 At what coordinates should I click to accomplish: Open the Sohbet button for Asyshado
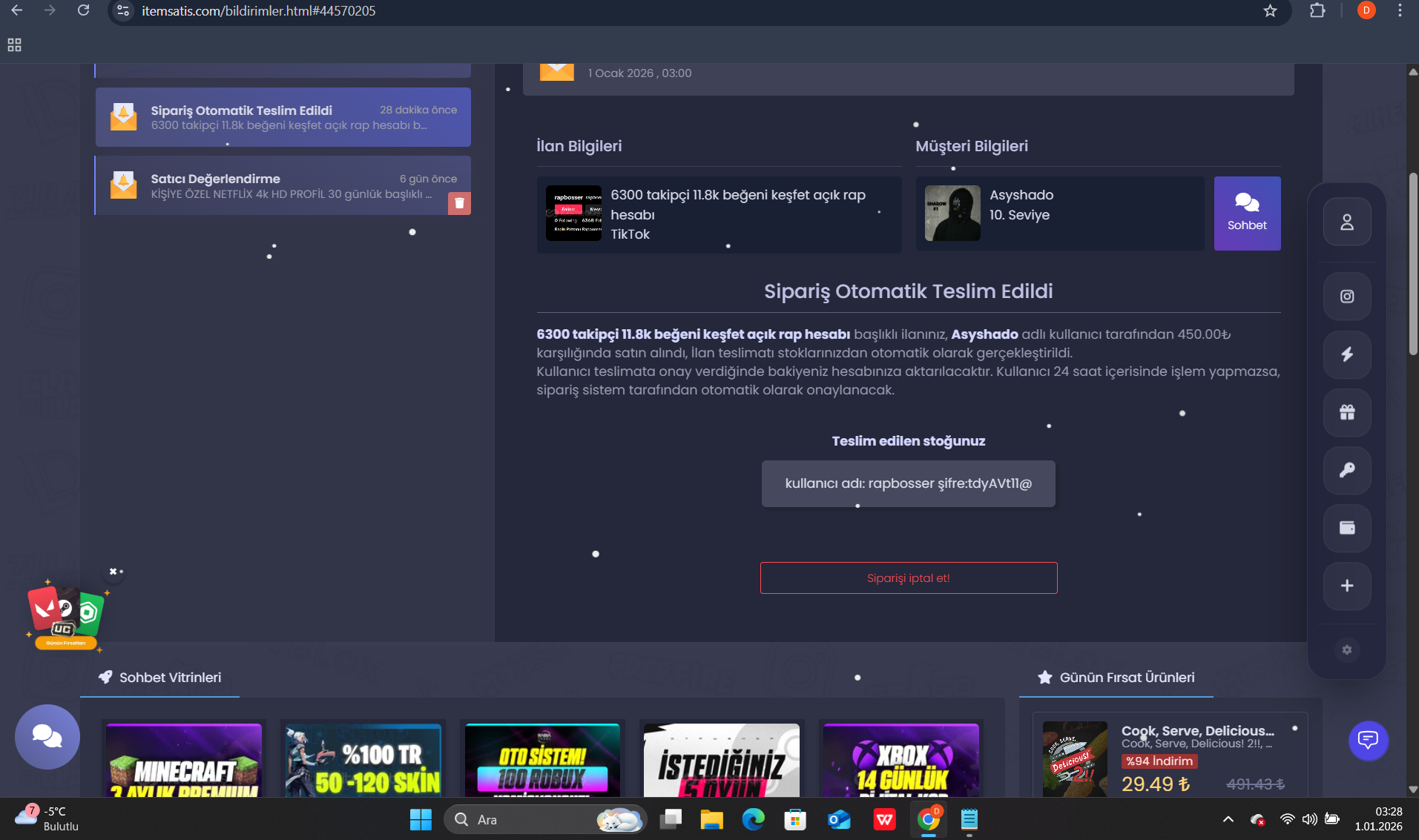click(1247, 214)
